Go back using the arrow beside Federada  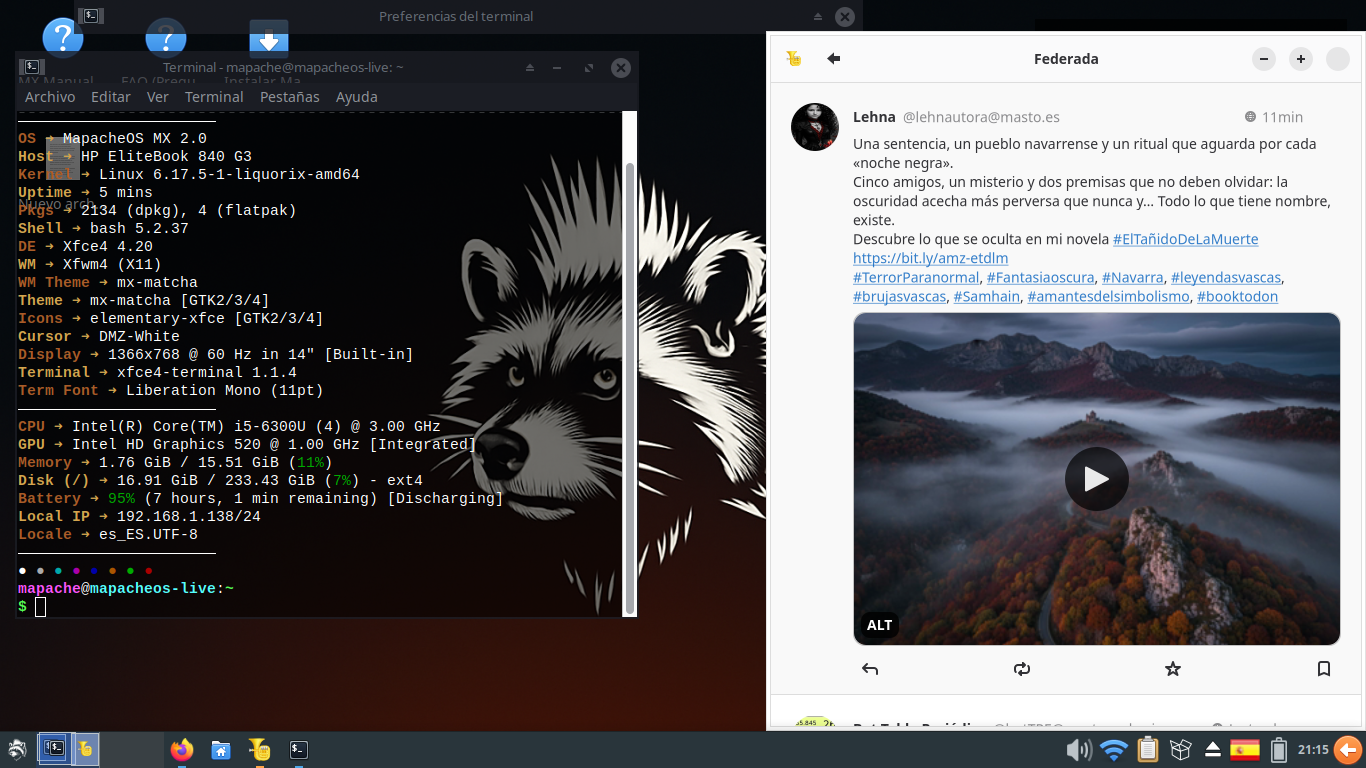click(834, 59)
